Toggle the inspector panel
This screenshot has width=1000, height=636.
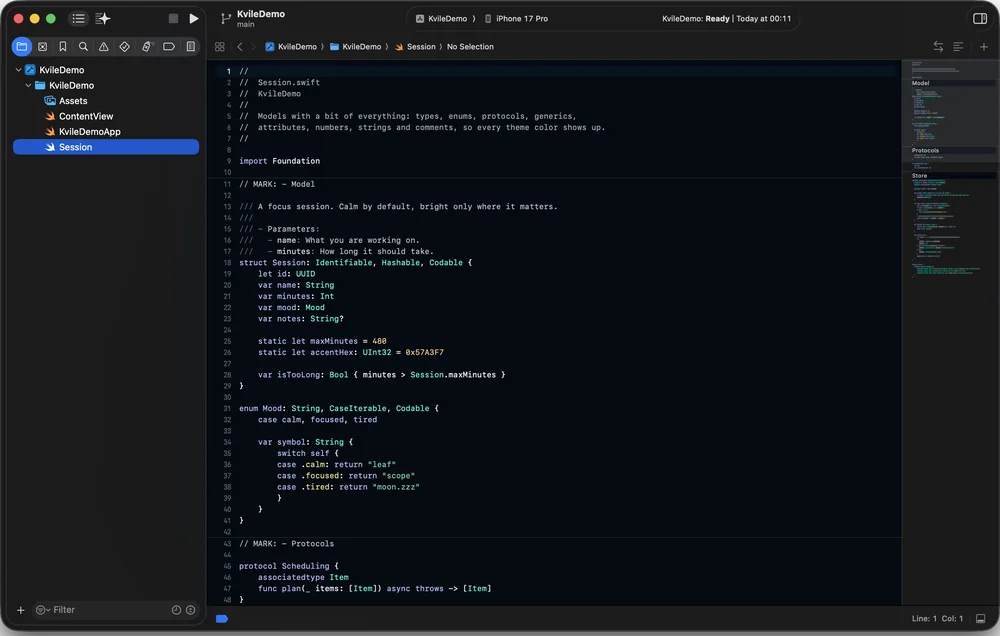pos(980,18)
